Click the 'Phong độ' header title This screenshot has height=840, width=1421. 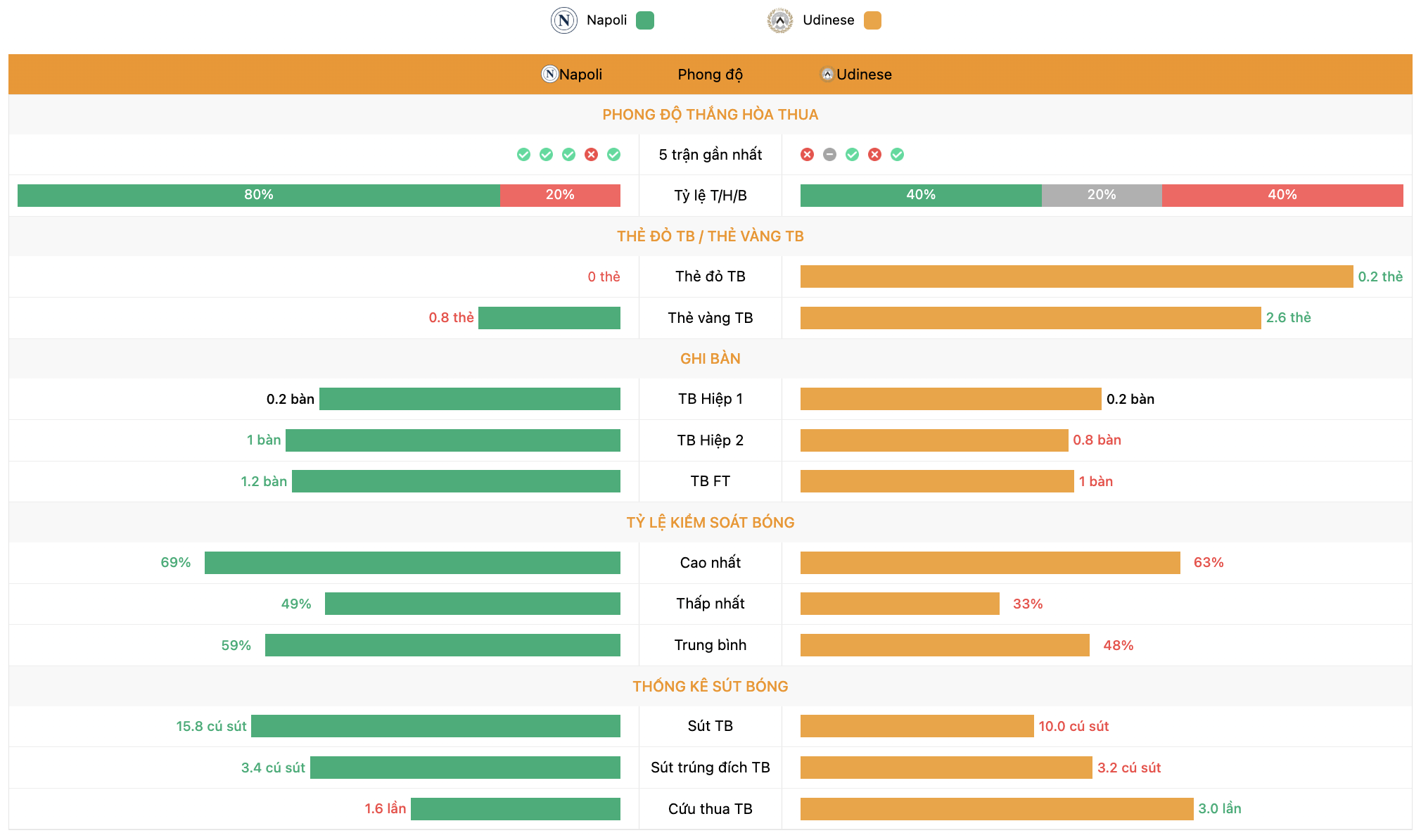pos(710,75)
